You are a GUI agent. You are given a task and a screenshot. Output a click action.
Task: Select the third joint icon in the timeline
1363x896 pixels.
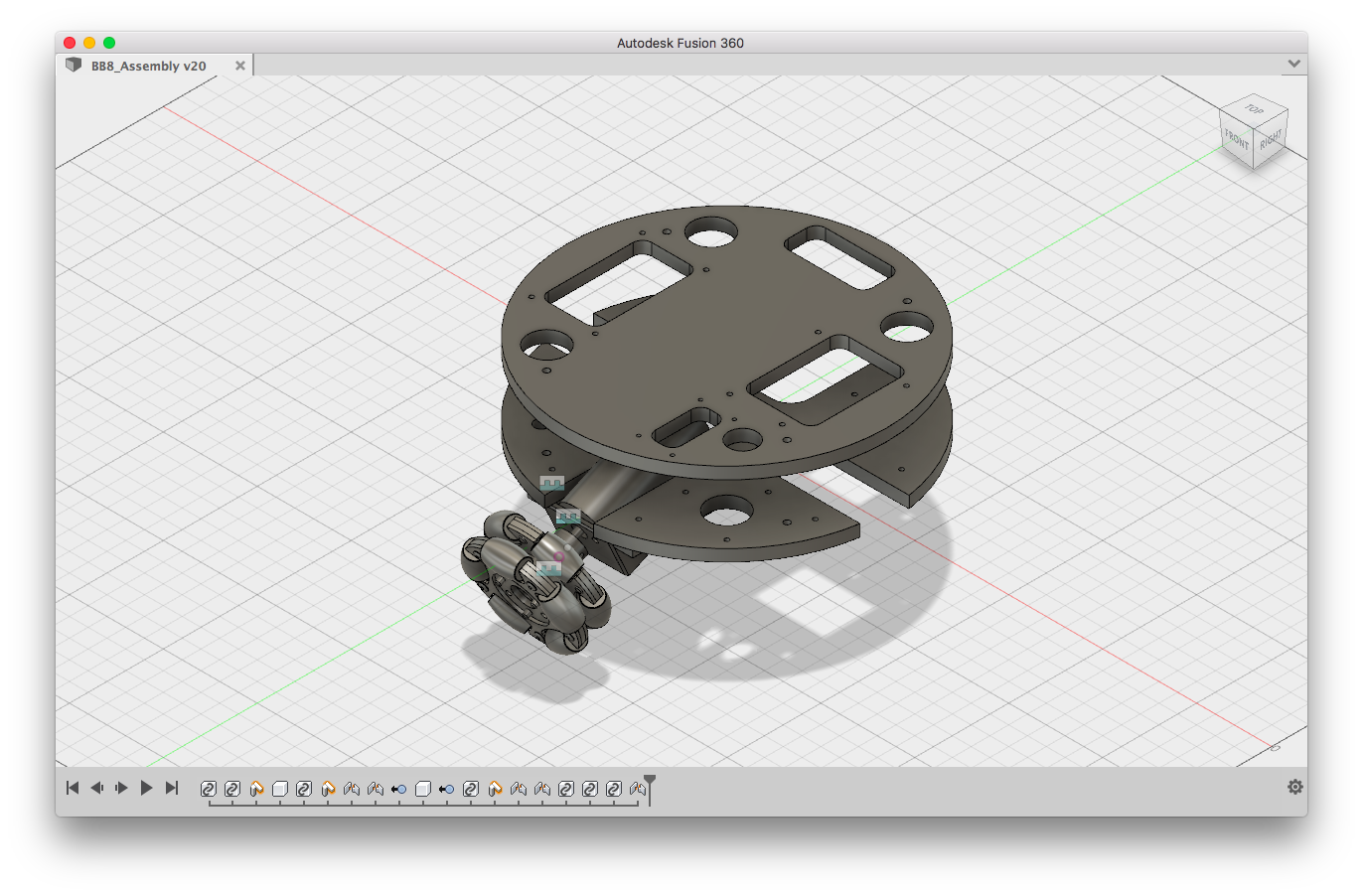tap(519, 789)
